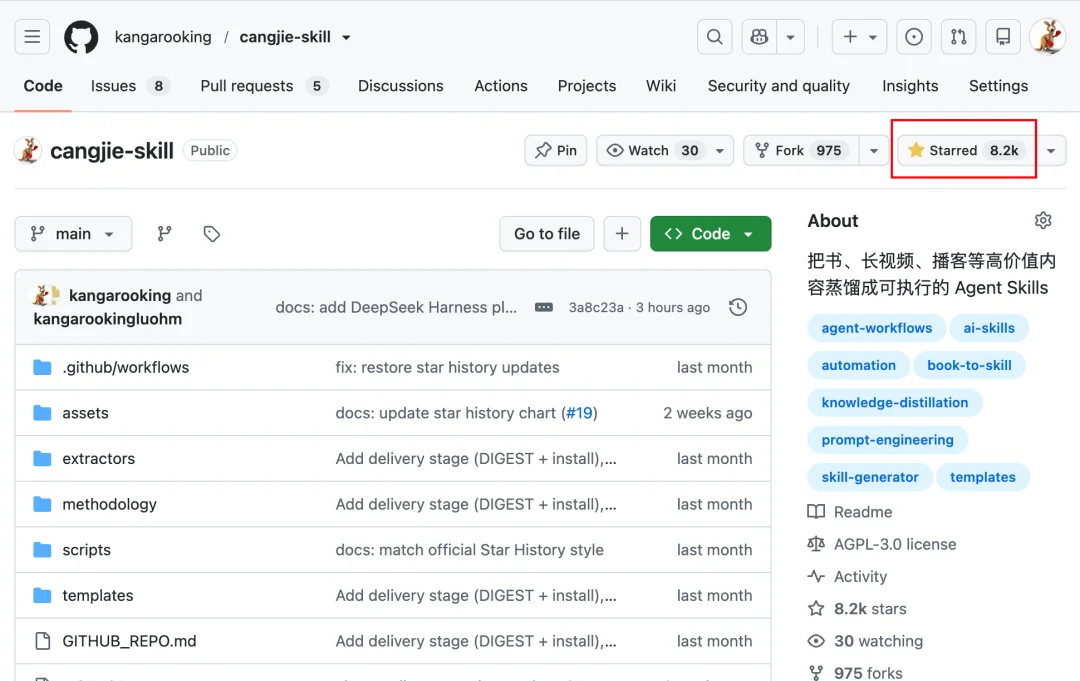The width and height of the screenshot is (1080, 681).
Task: Open the green Code clone dropdown
Action: [710, 234]
